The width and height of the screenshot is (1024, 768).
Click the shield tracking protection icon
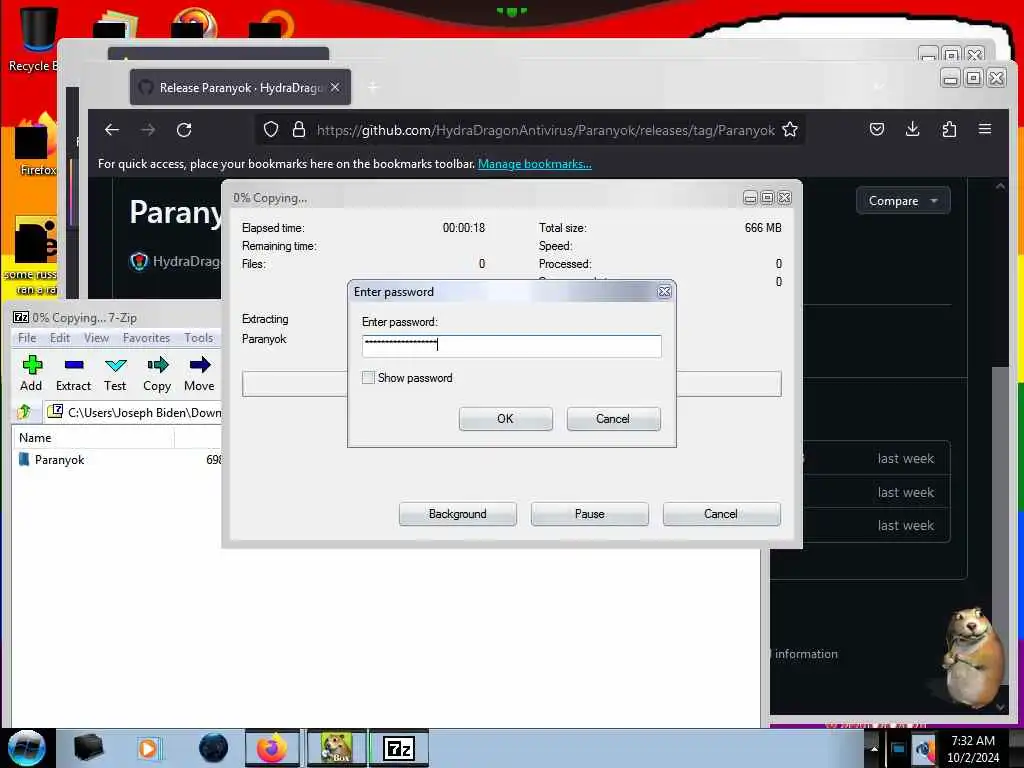[x=271, y=130]
